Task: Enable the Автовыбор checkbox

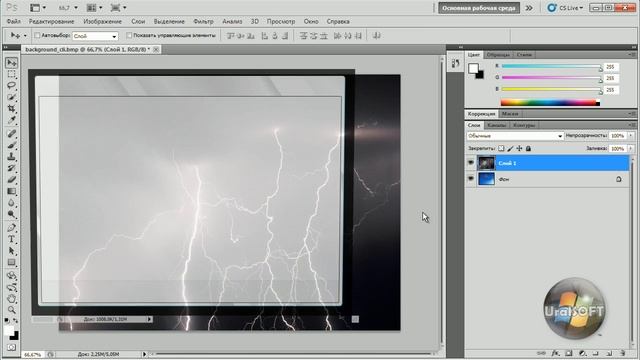Action: (x=37, y=36)
